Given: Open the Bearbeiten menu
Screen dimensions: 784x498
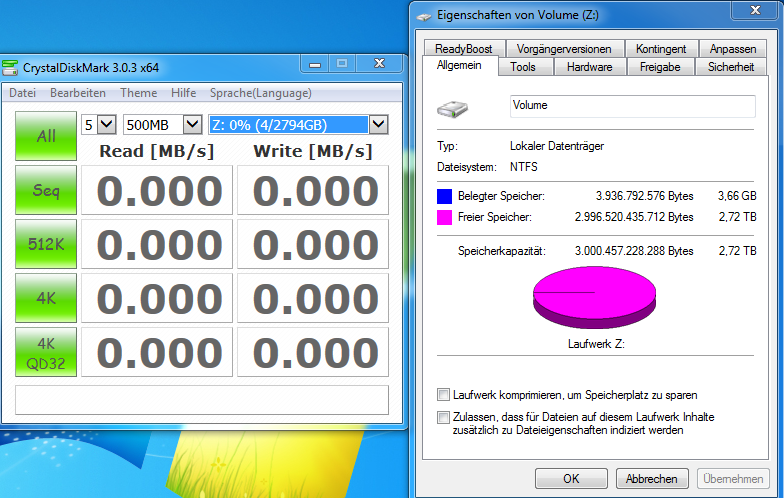Looking at the screenshot, I should click(x=78, y=93).
